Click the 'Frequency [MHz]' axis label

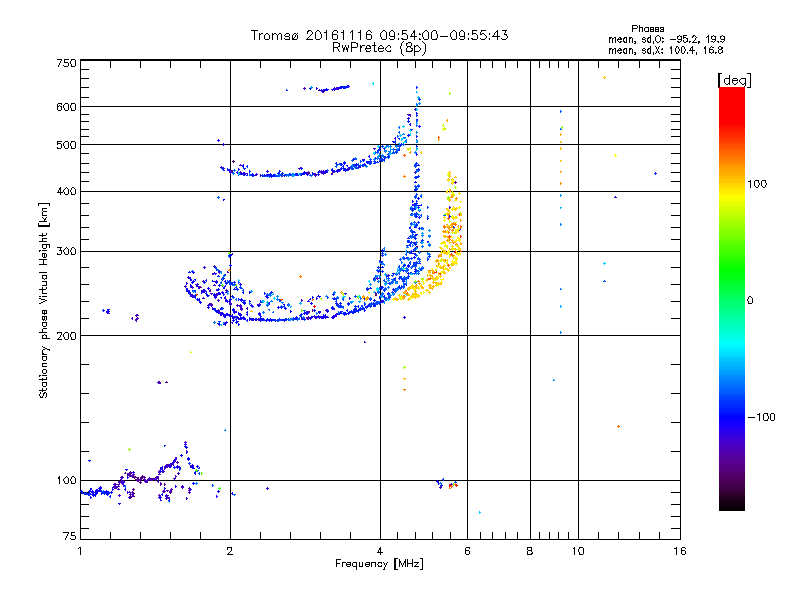379,564
